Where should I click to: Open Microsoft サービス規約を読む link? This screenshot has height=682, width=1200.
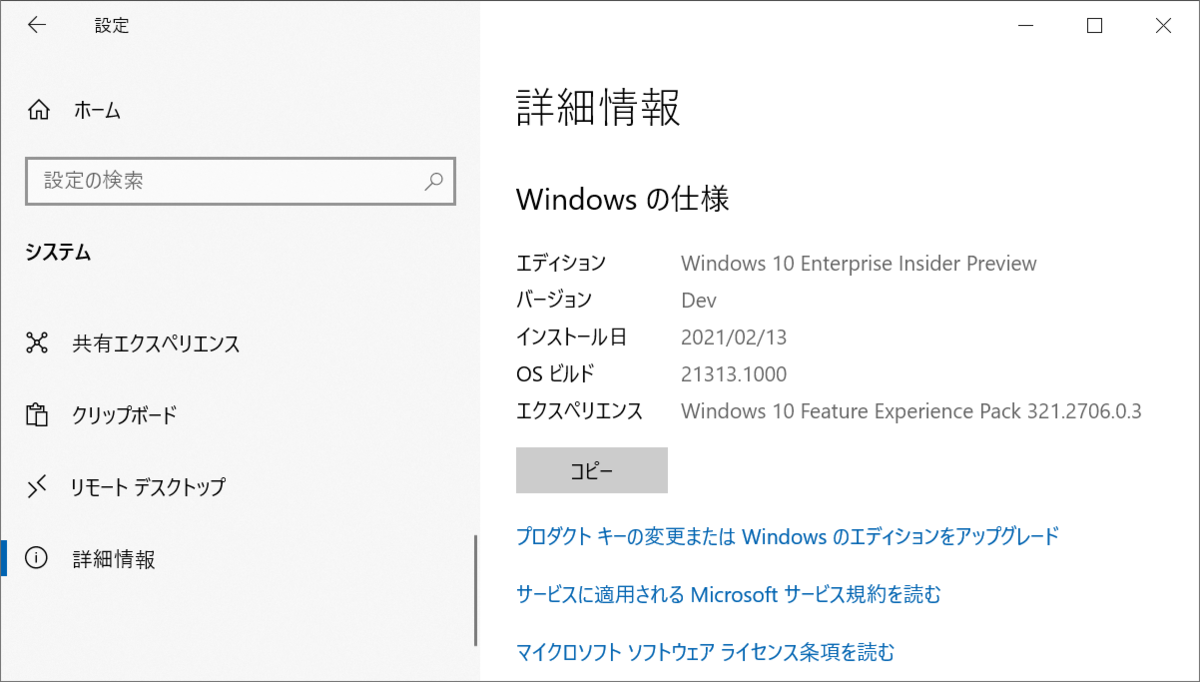point(729,595)
